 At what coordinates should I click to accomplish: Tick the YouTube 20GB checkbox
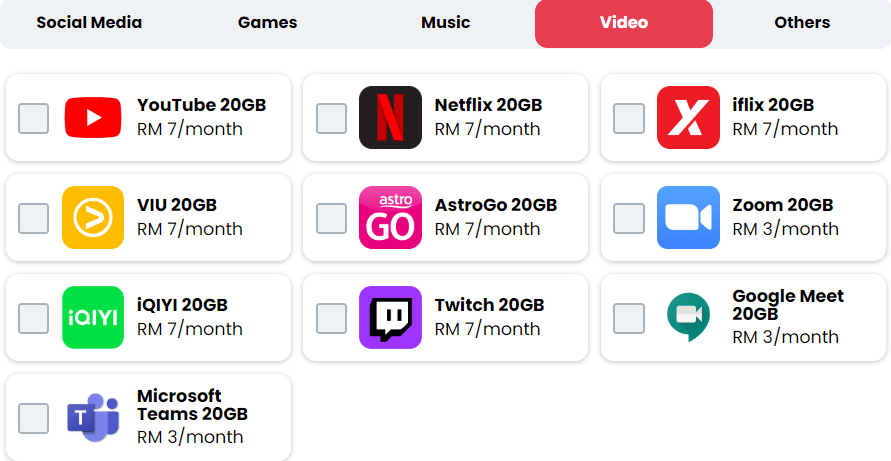coord(34,118)
